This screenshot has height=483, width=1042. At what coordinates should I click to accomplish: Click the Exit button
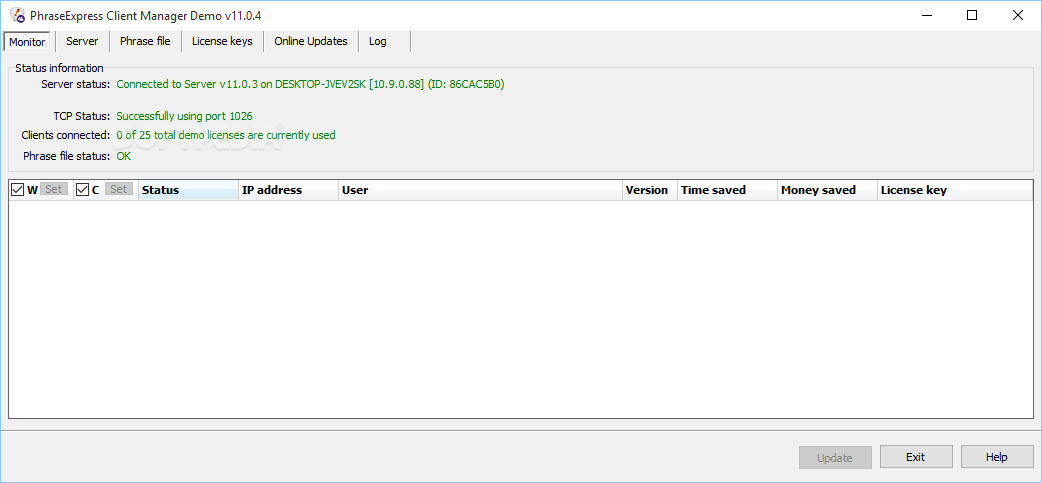[x=916, y=457]
